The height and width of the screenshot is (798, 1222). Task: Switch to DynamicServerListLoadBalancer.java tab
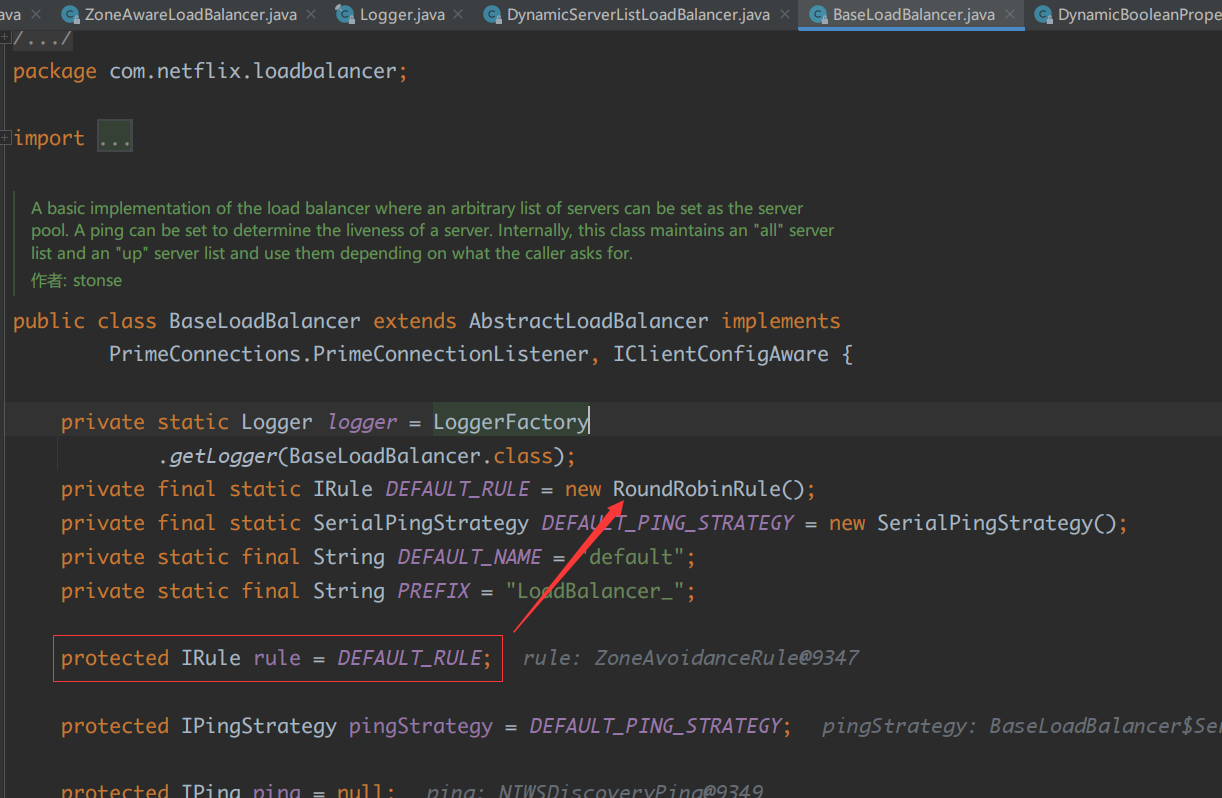click(638, 14)
